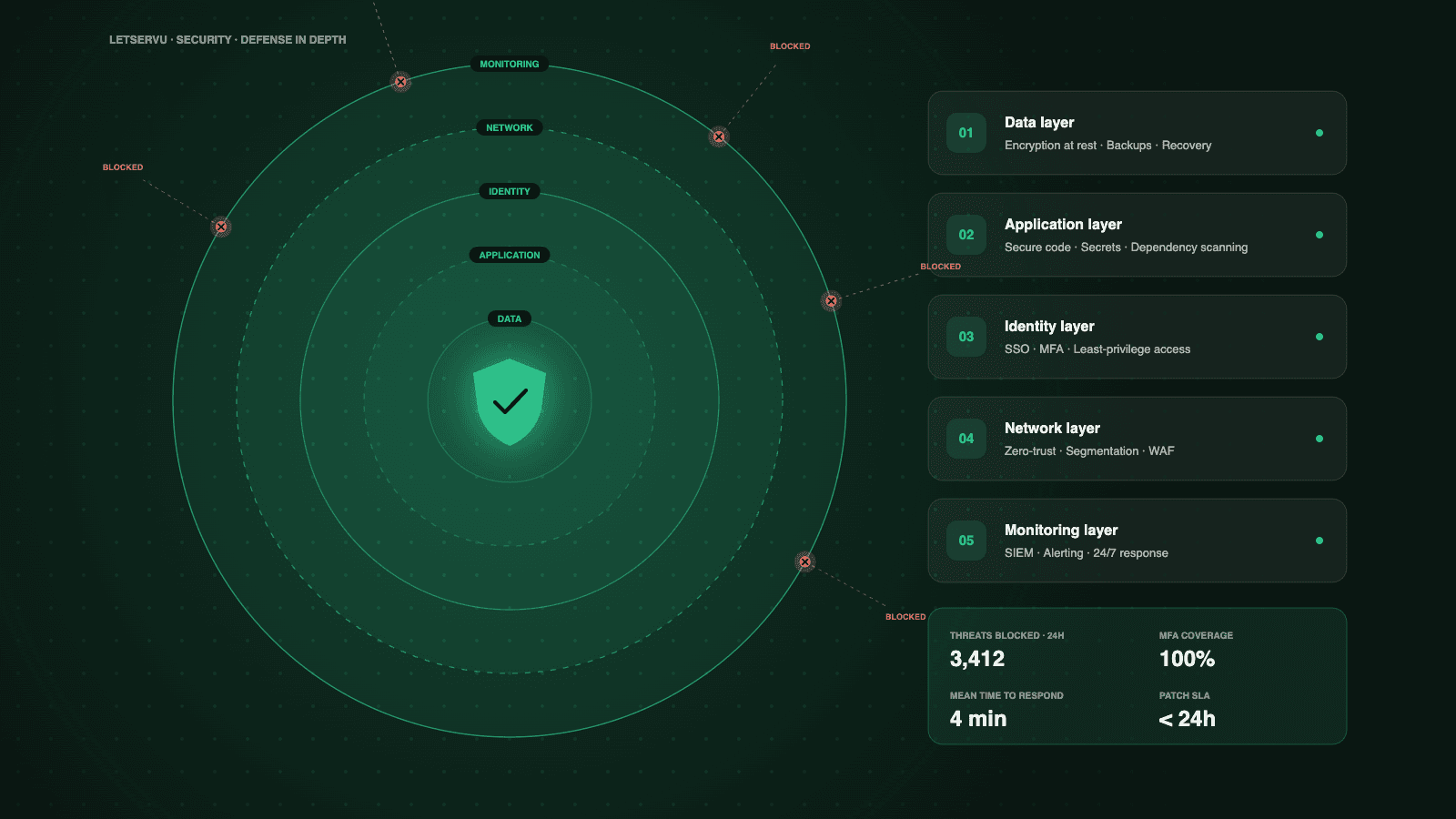The width and height of the screenshot is (1456, 819).
Task: Select the IDENTITY ring label
Action: 510,192
